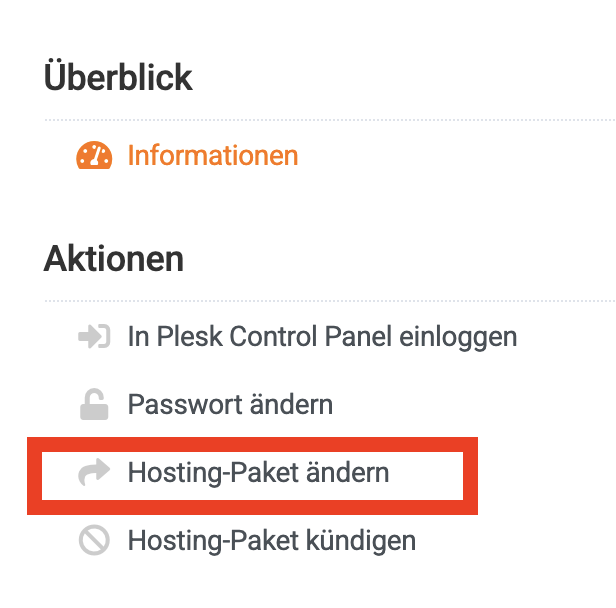Click dotted divider under Überblick heading
This screenshot has height=608, width=616.
[328, 120]
